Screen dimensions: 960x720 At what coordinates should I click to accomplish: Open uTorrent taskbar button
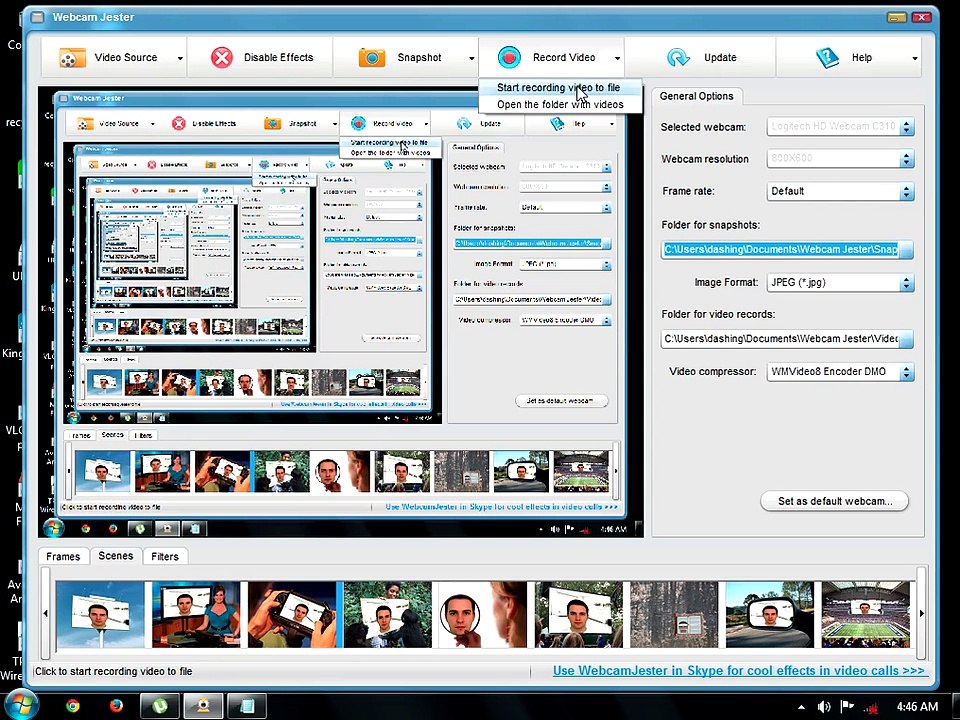pos(160,706)
